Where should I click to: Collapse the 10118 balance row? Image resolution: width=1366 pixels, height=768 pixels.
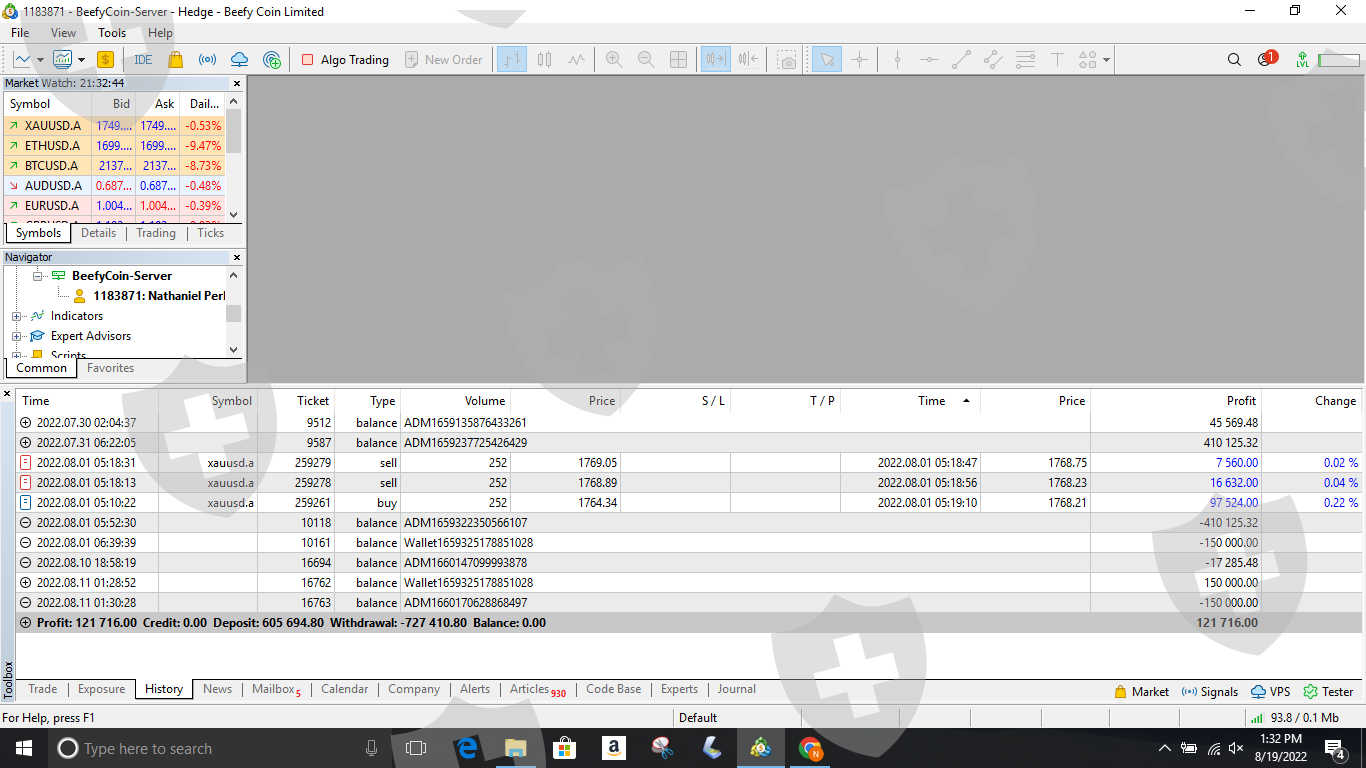[x=26, y=523]
